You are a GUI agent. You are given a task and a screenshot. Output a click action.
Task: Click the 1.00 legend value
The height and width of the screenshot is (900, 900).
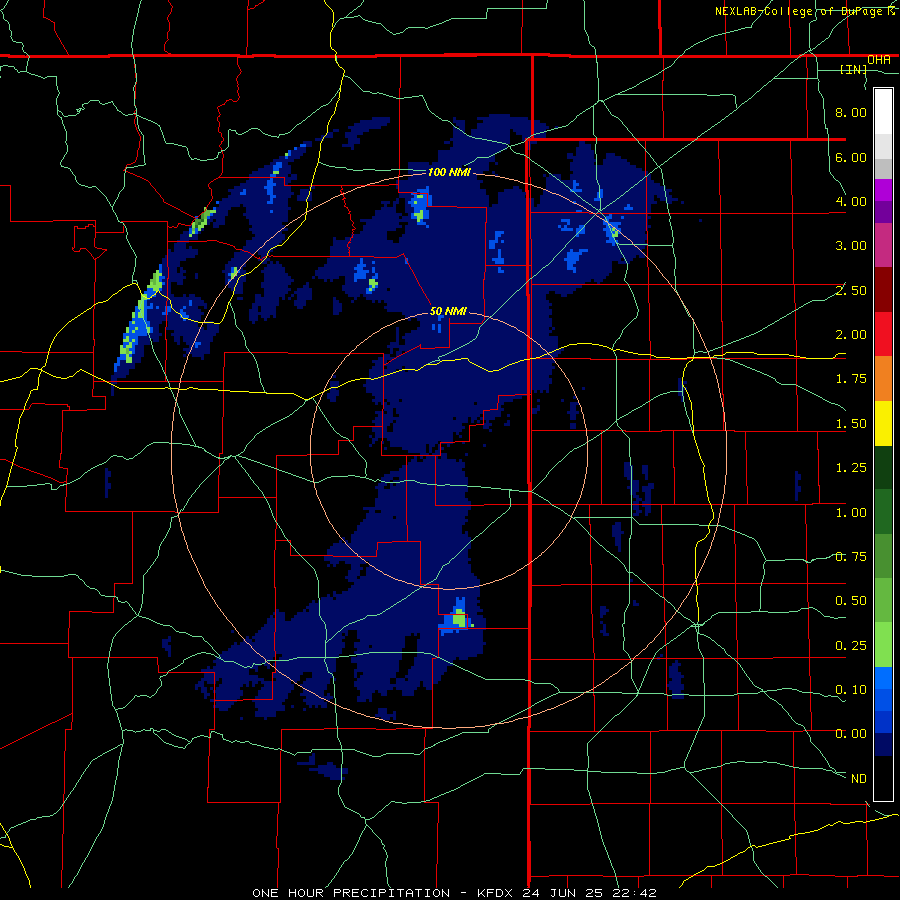pos(851,513)
